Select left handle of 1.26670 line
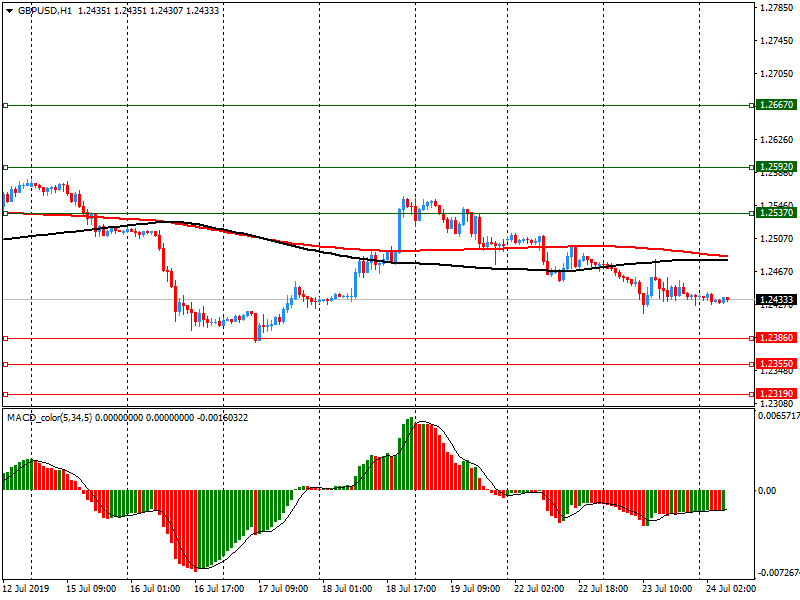 click(6, 106)
